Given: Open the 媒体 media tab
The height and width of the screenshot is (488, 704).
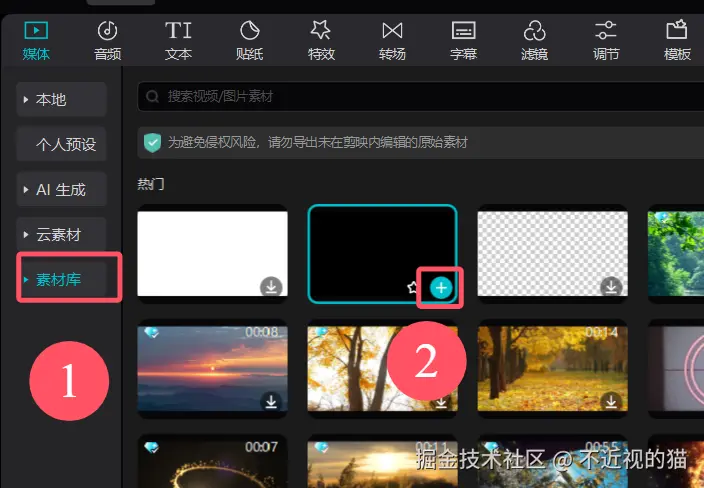Looking at the screenshot, I should click(x=36, y=41).
